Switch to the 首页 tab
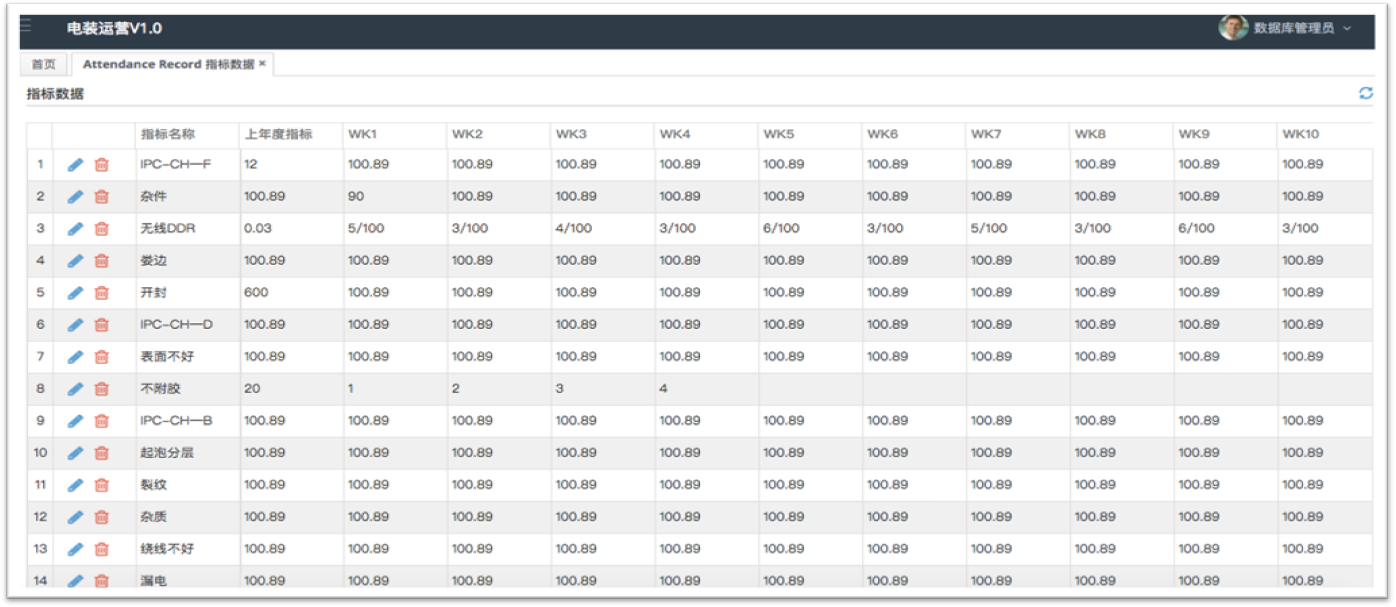Image resolution: width=1396 pixels, height=607 pixels. pyautogui.click(x=43, y=64)
